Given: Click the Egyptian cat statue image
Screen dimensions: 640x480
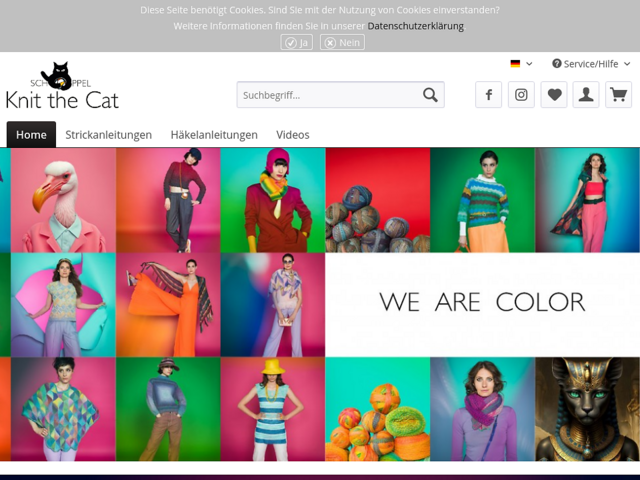Looking at the screenshot, I should (x=588, y=409).
